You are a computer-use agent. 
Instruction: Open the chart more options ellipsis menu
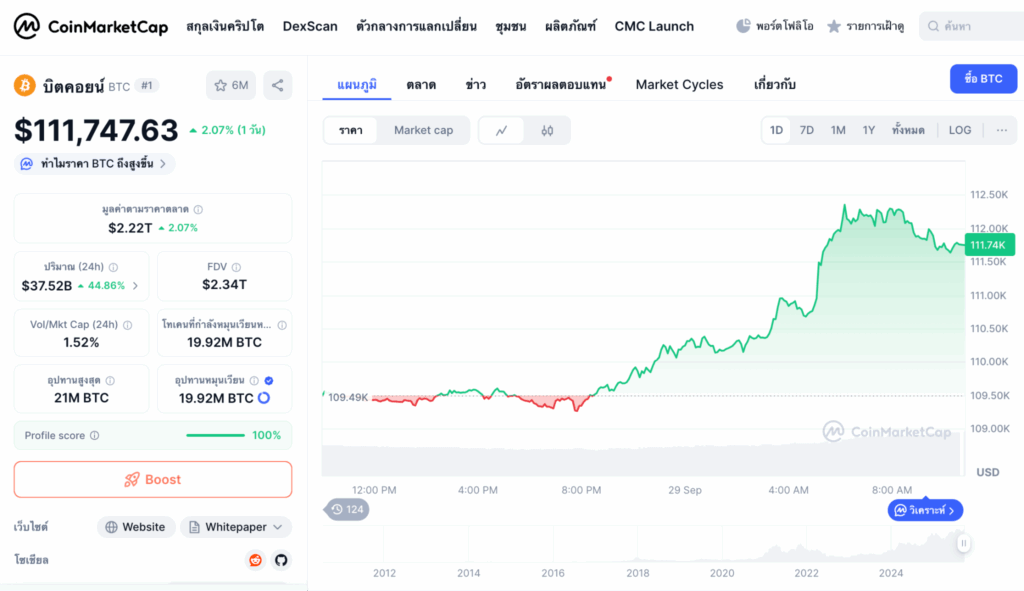(1001, 130)
